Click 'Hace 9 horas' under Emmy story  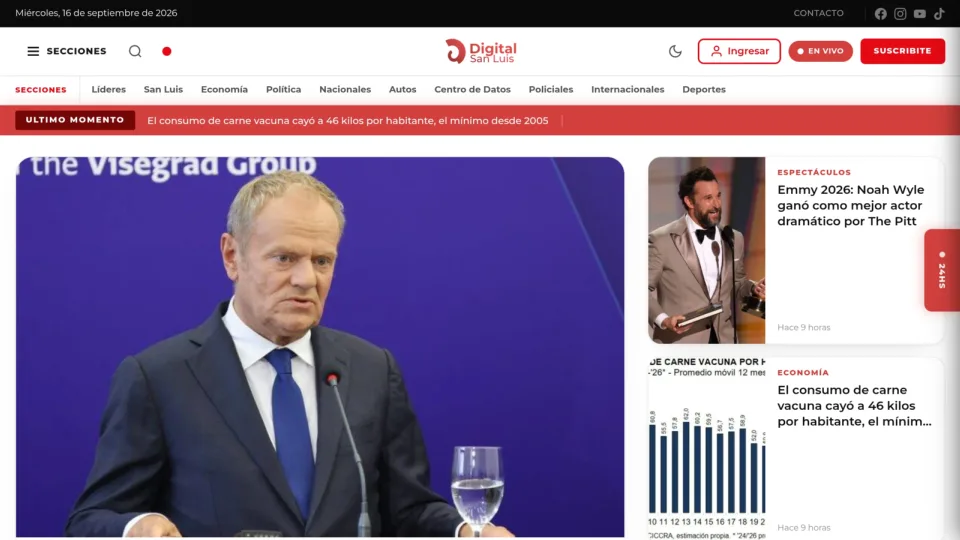804,328
